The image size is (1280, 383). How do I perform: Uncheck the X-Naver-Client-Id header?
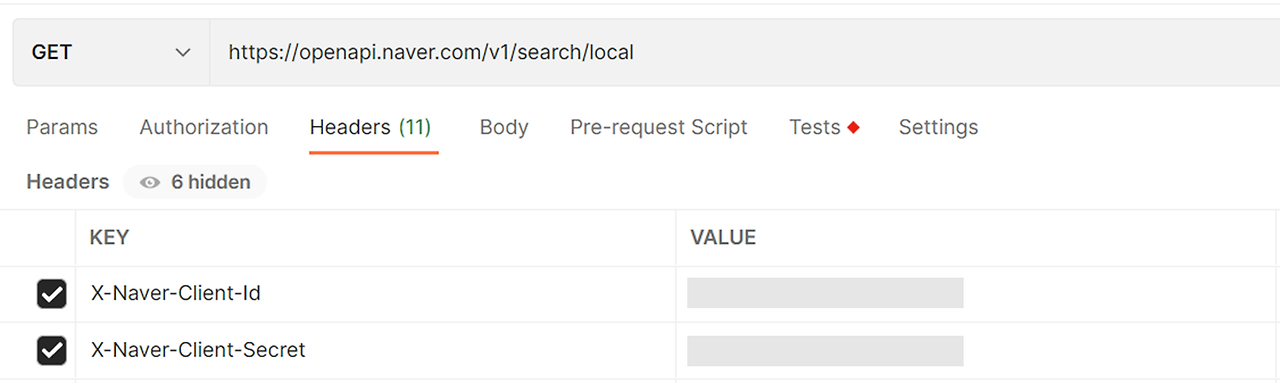click(51, 294)
